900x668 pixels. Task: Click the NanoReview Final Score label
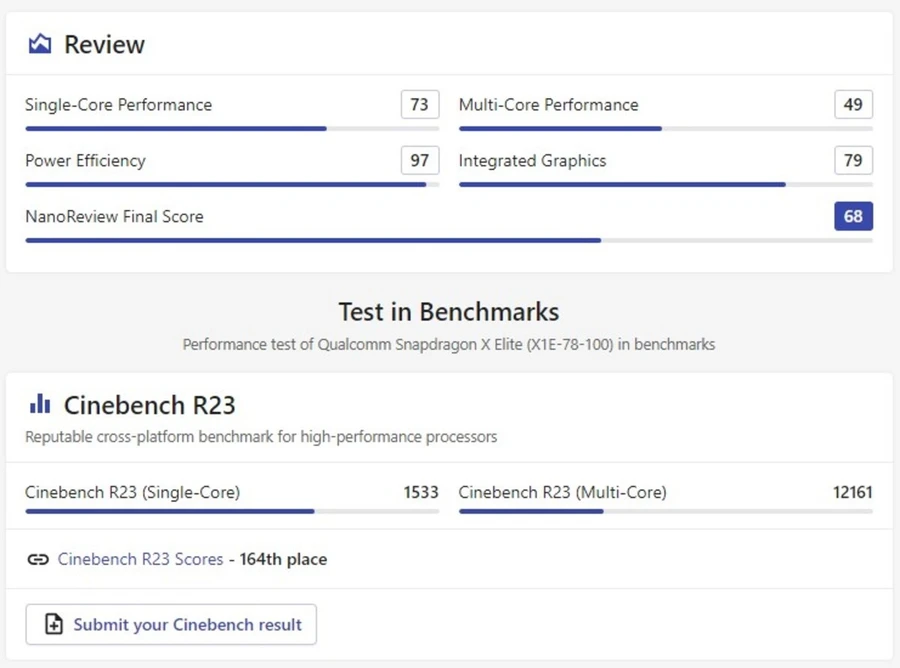pos(114,216)
